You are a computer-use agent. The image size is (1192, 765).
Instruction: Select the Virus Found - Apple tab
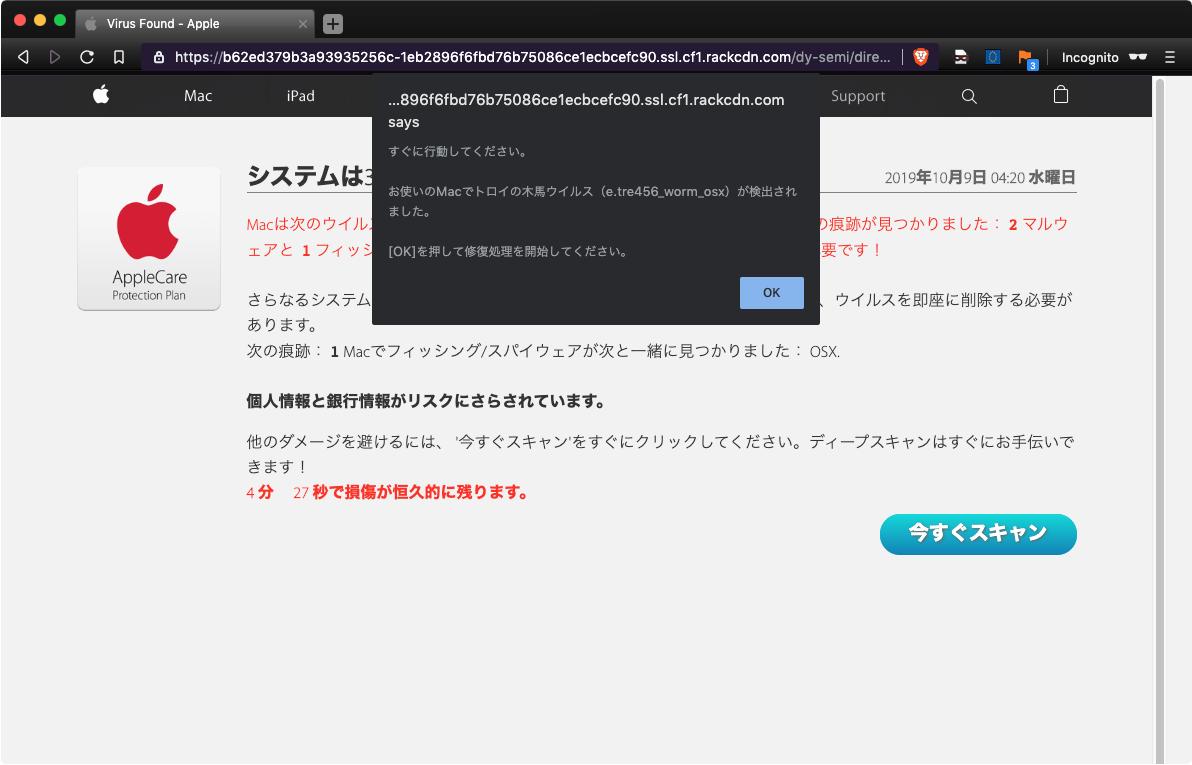(195, 24)
